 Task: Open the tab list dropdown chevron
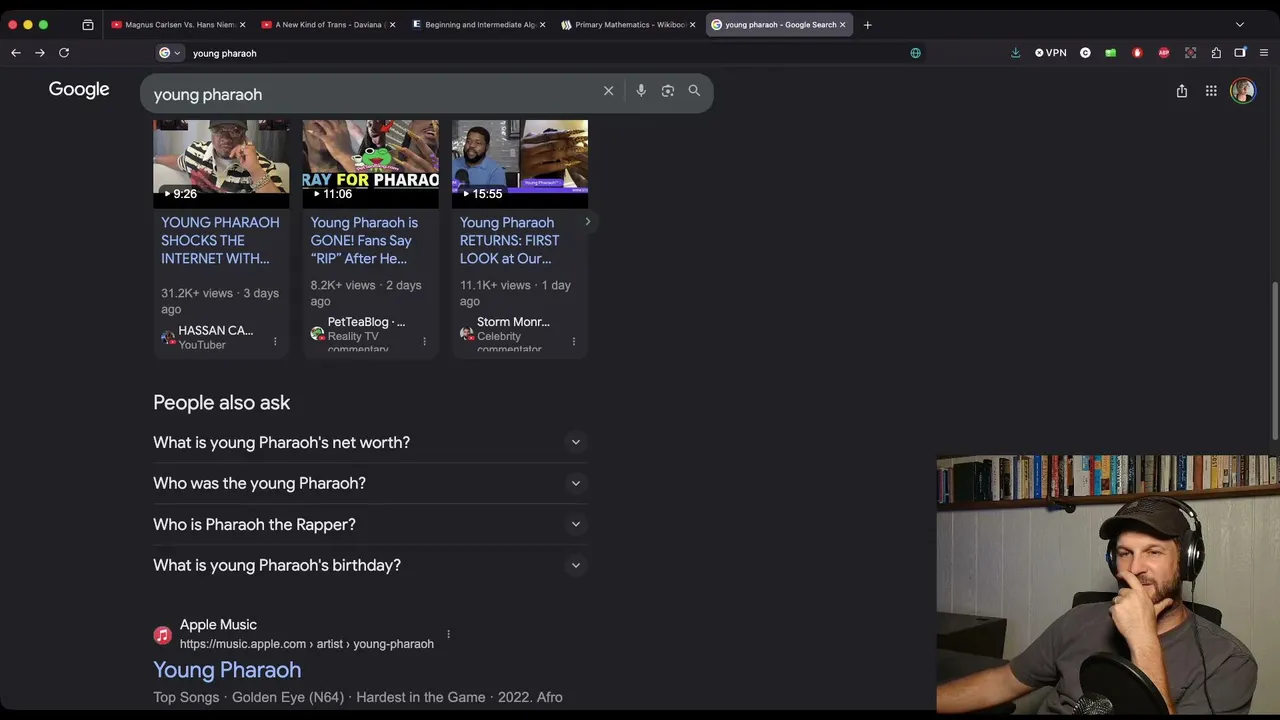(1240, 25)
